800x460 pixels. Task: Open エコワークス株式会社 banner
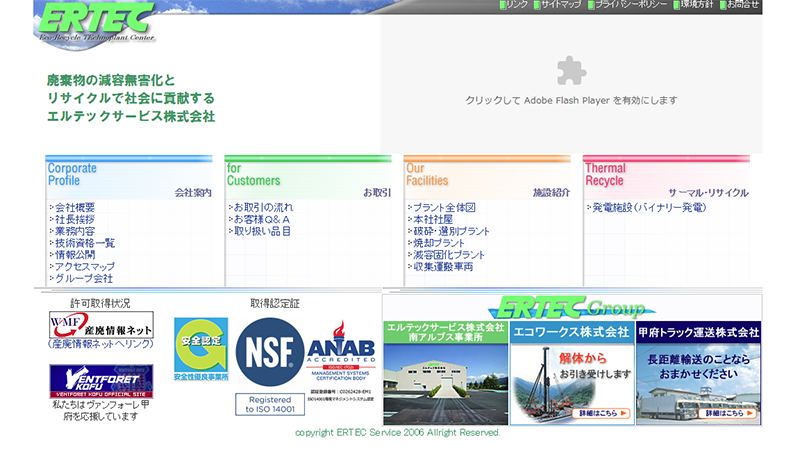pos(572,373)
